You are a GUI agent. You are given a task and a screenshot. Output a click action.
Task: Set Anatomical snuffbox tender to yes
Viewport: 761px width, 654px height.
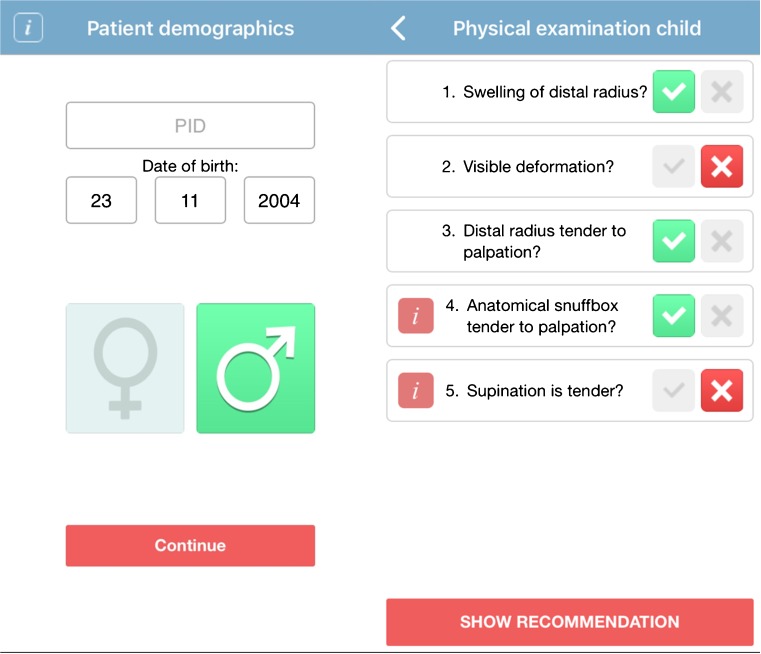point(673,316)
